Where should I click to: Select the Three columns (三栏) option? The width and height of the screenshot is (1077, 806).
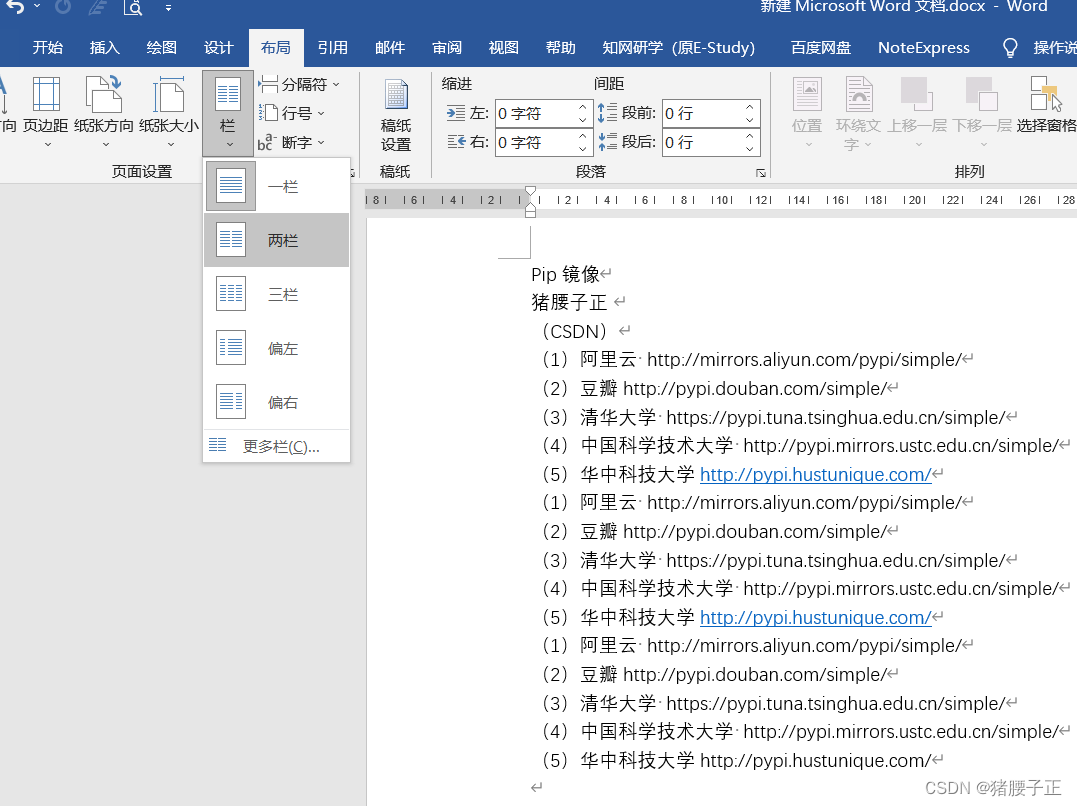coord(277,294)
